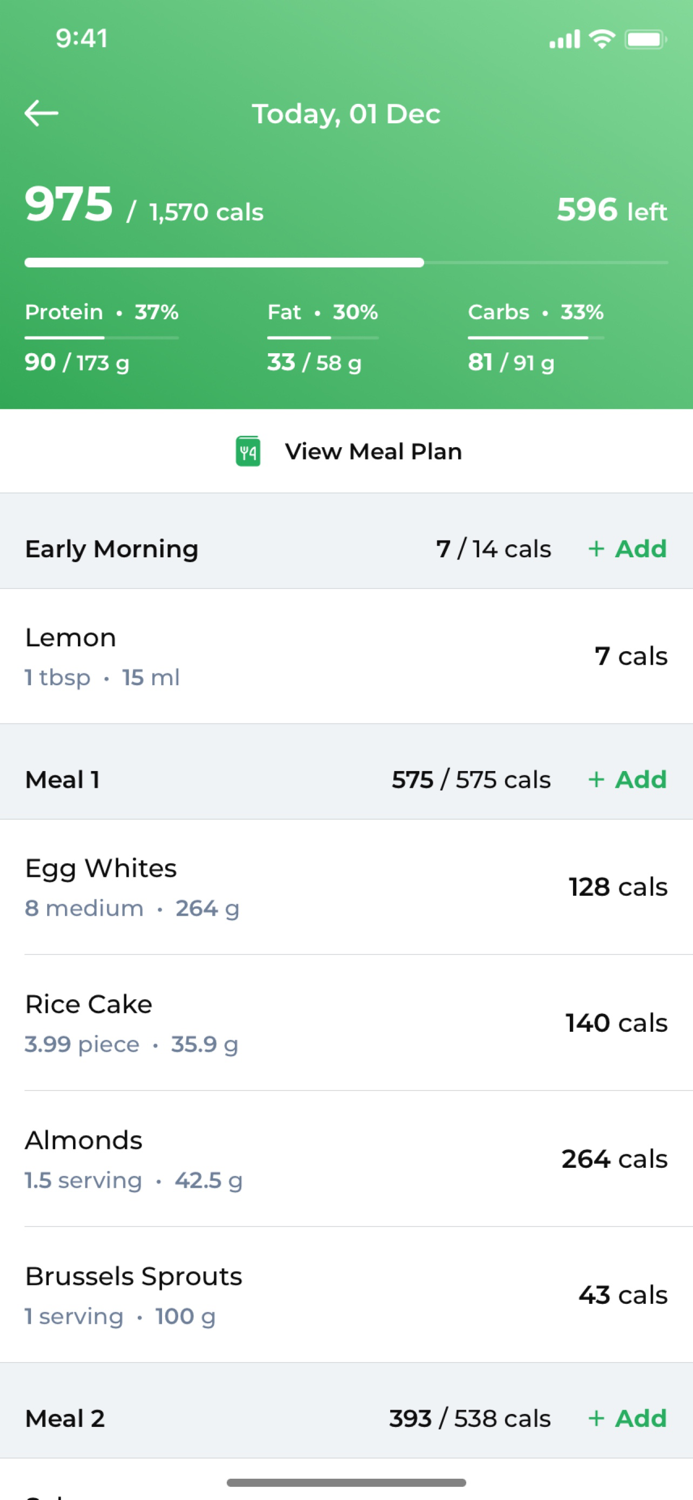Tap the Protein macro progress bar

point(101,338)
